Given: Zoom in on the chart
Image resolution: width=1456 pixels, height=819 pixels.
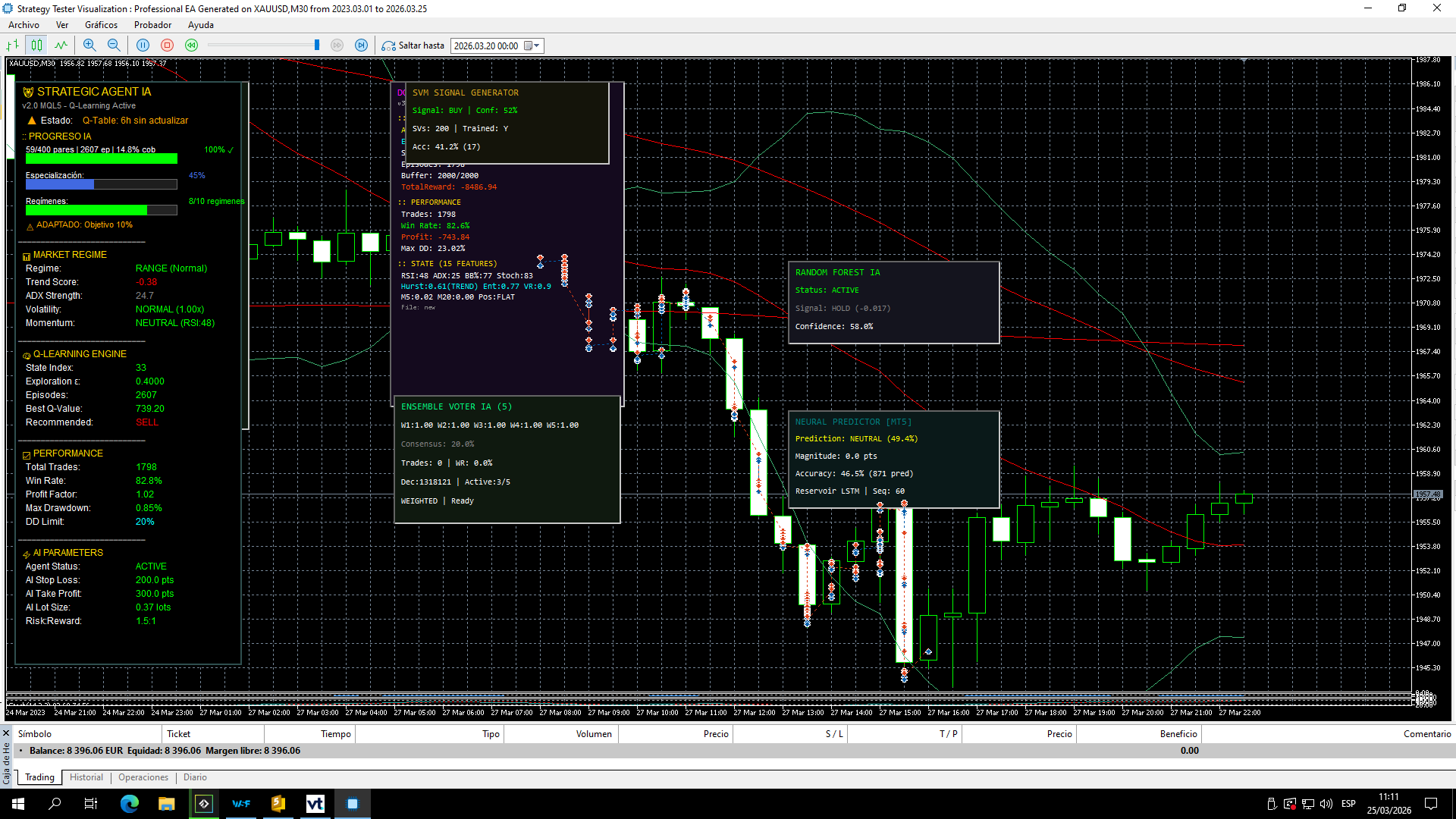Looking at the screenshot, I should point(89,45).
